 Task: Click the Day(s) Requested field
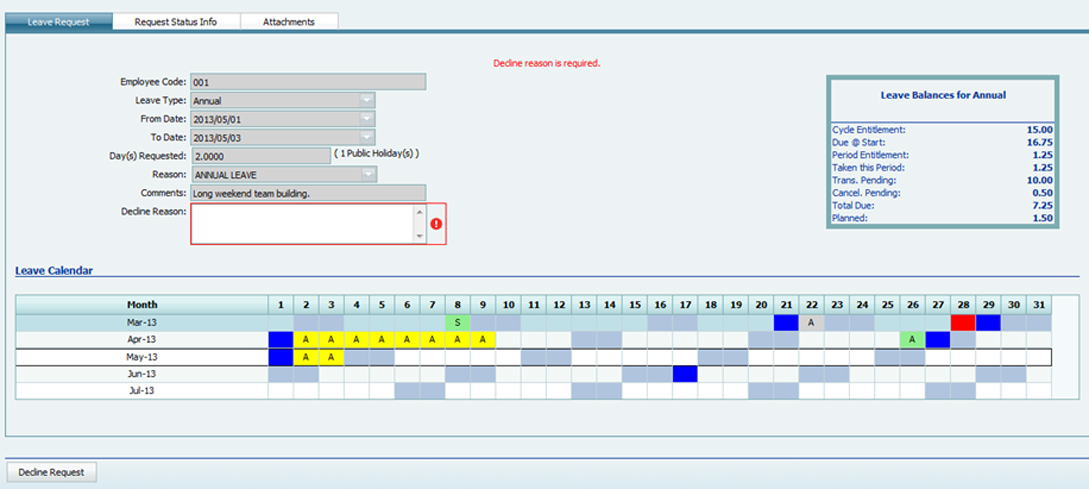[260, 156]
